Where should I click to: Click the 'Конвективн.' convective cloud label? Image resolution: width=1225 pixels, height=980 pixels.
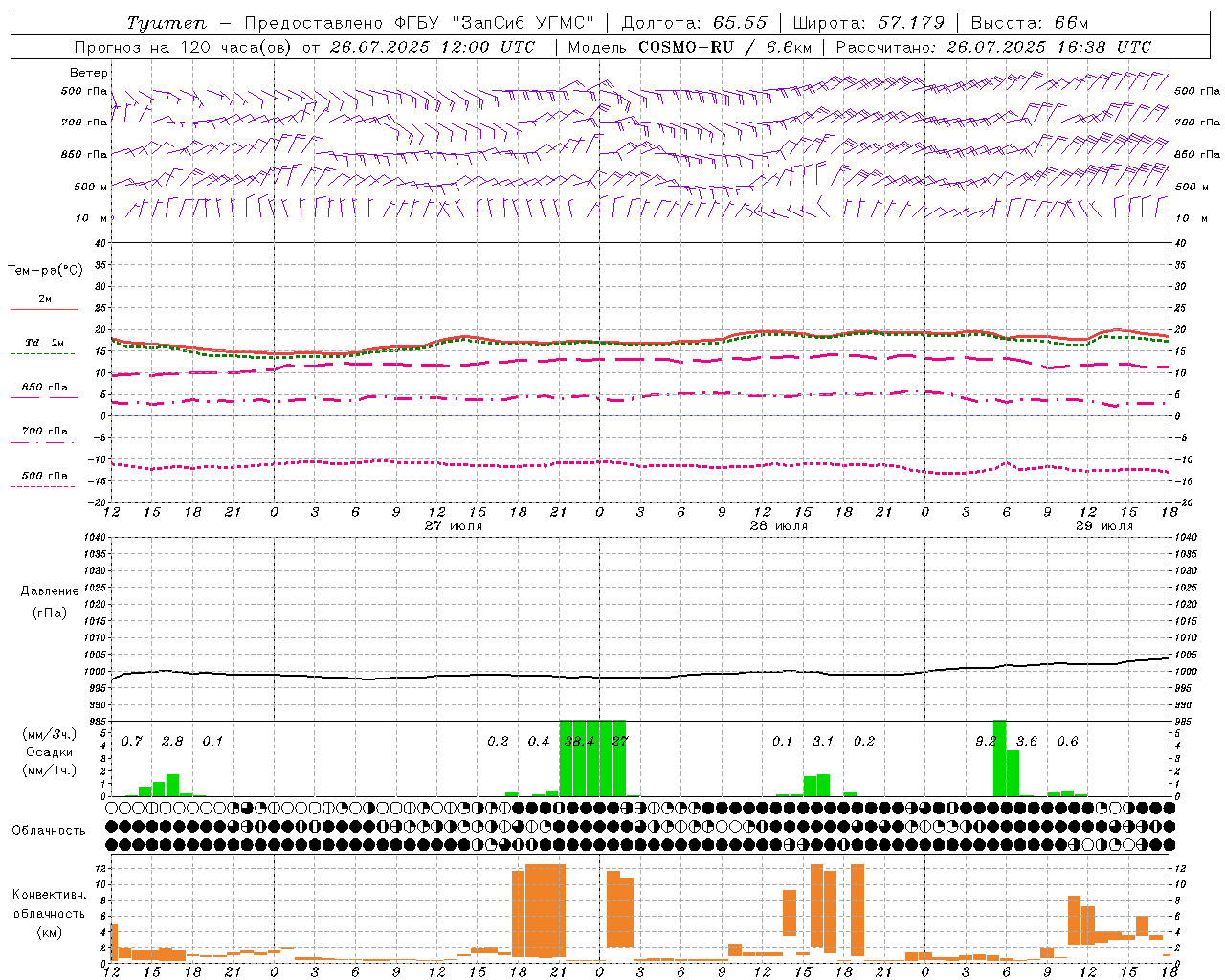[49, 894]
